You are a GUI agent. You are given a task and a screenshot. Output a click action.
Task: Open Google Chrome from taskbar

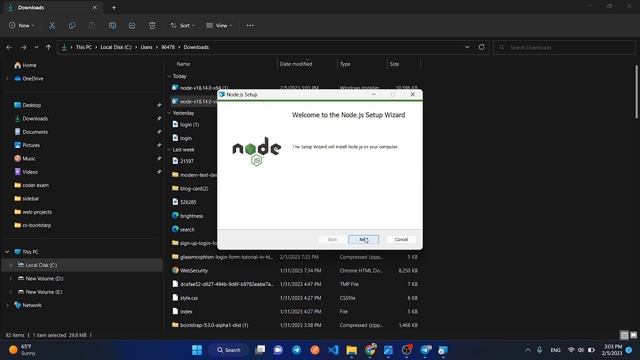coord(370,350)
